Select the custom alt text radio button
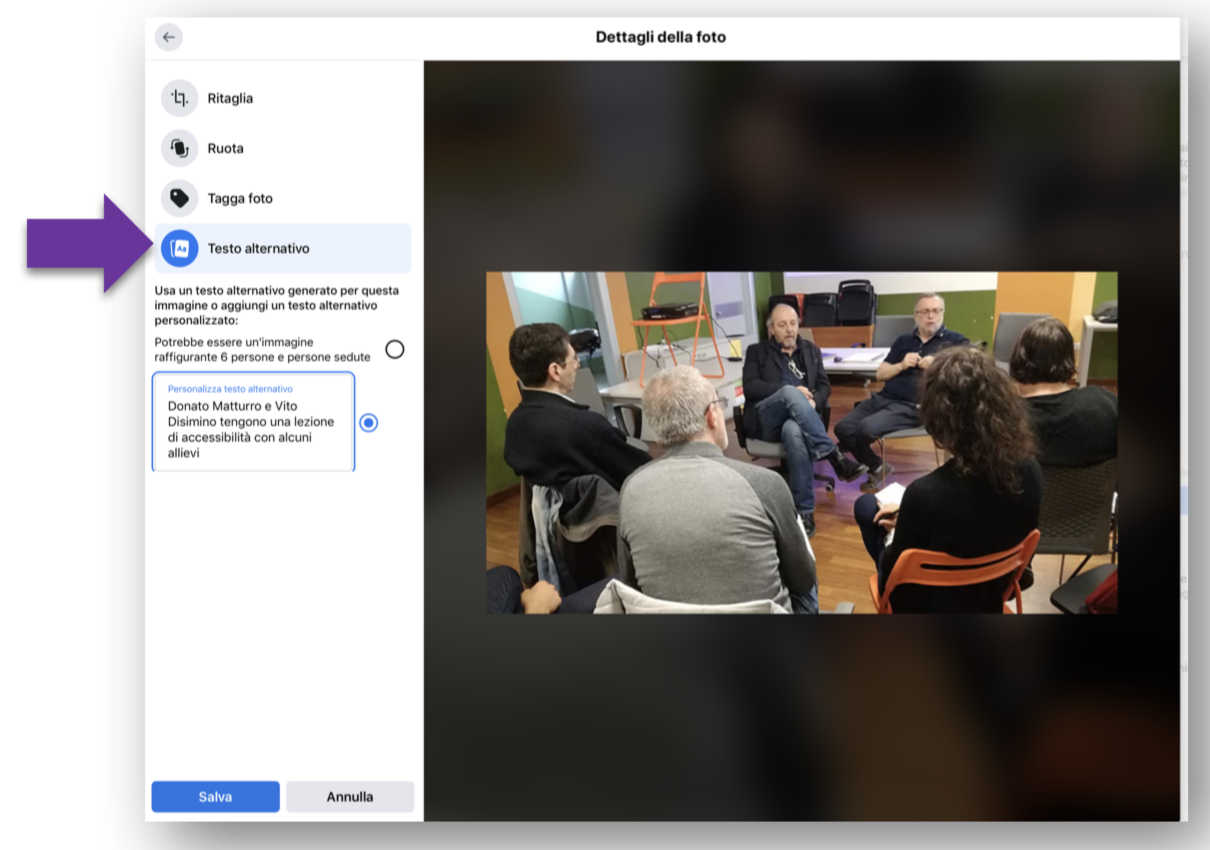The image size is (1210, 850). 369,423
